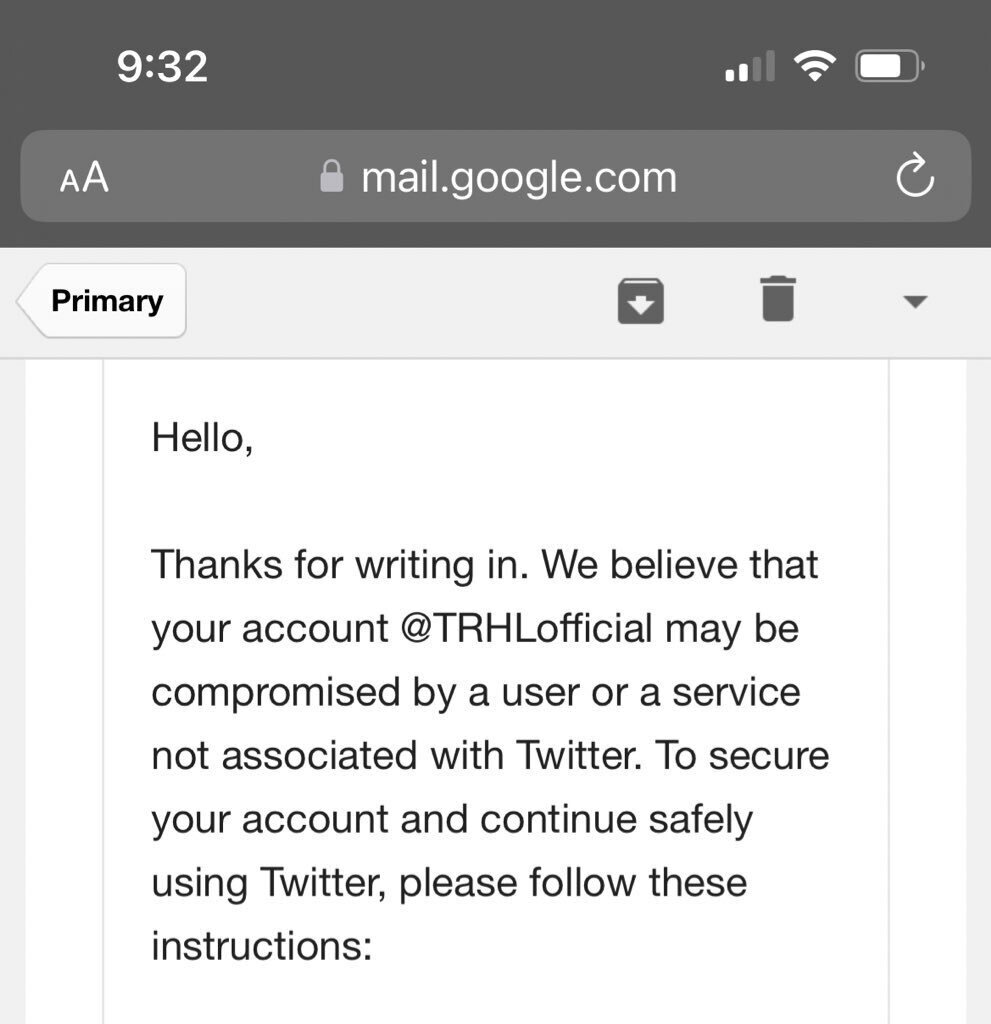Go back to the Primary inbox

(x=104, y=301)
